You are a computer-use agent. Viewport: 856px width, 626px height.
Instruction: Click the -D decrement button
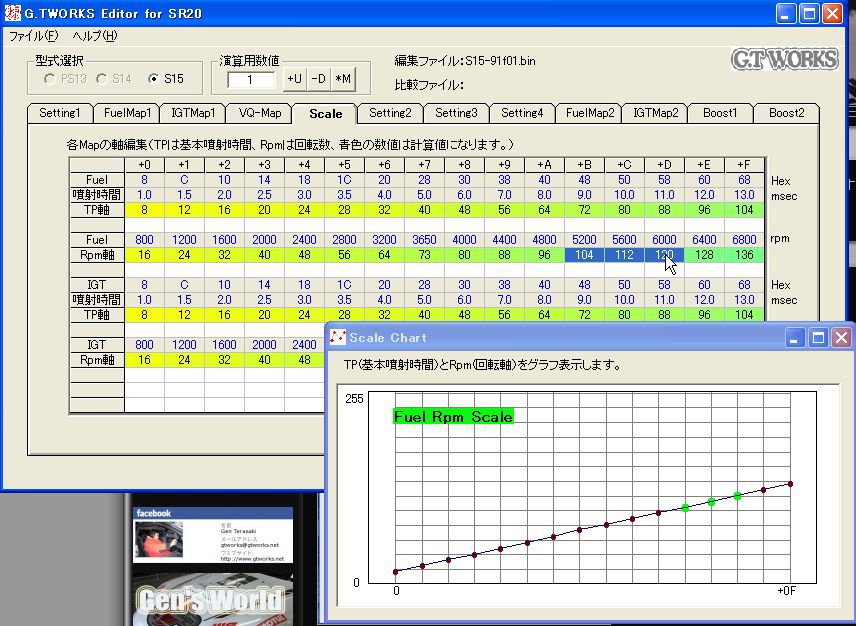tap(319, 79)
